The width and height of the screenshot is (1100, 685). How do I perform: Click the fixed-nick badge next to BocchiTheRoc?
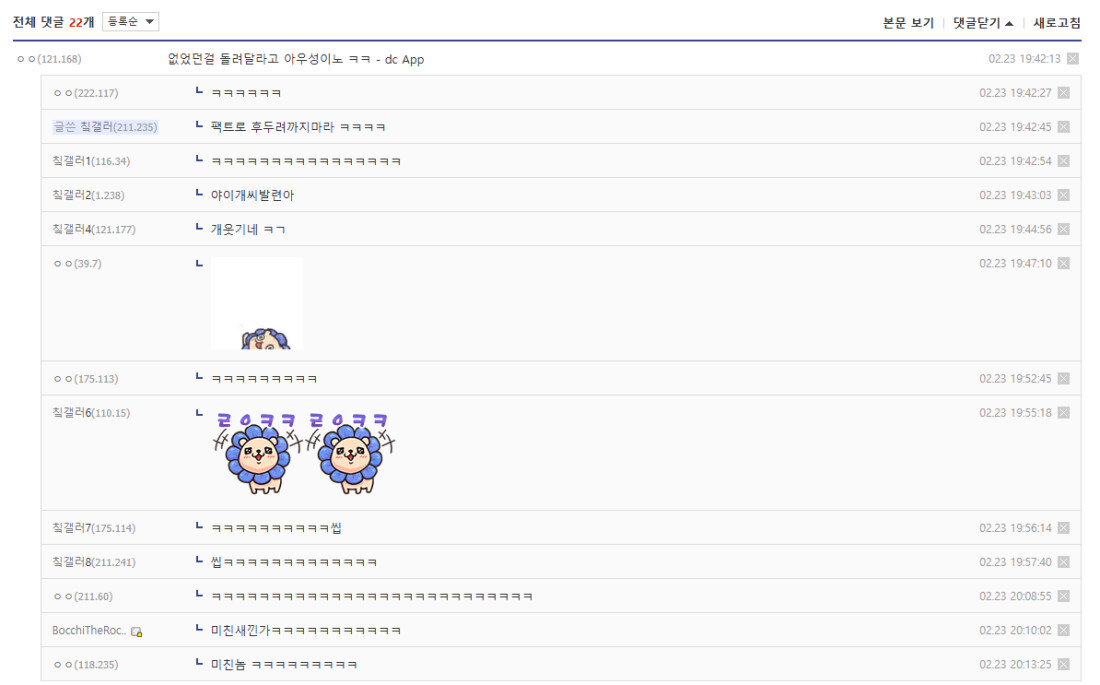pos(137,632)
